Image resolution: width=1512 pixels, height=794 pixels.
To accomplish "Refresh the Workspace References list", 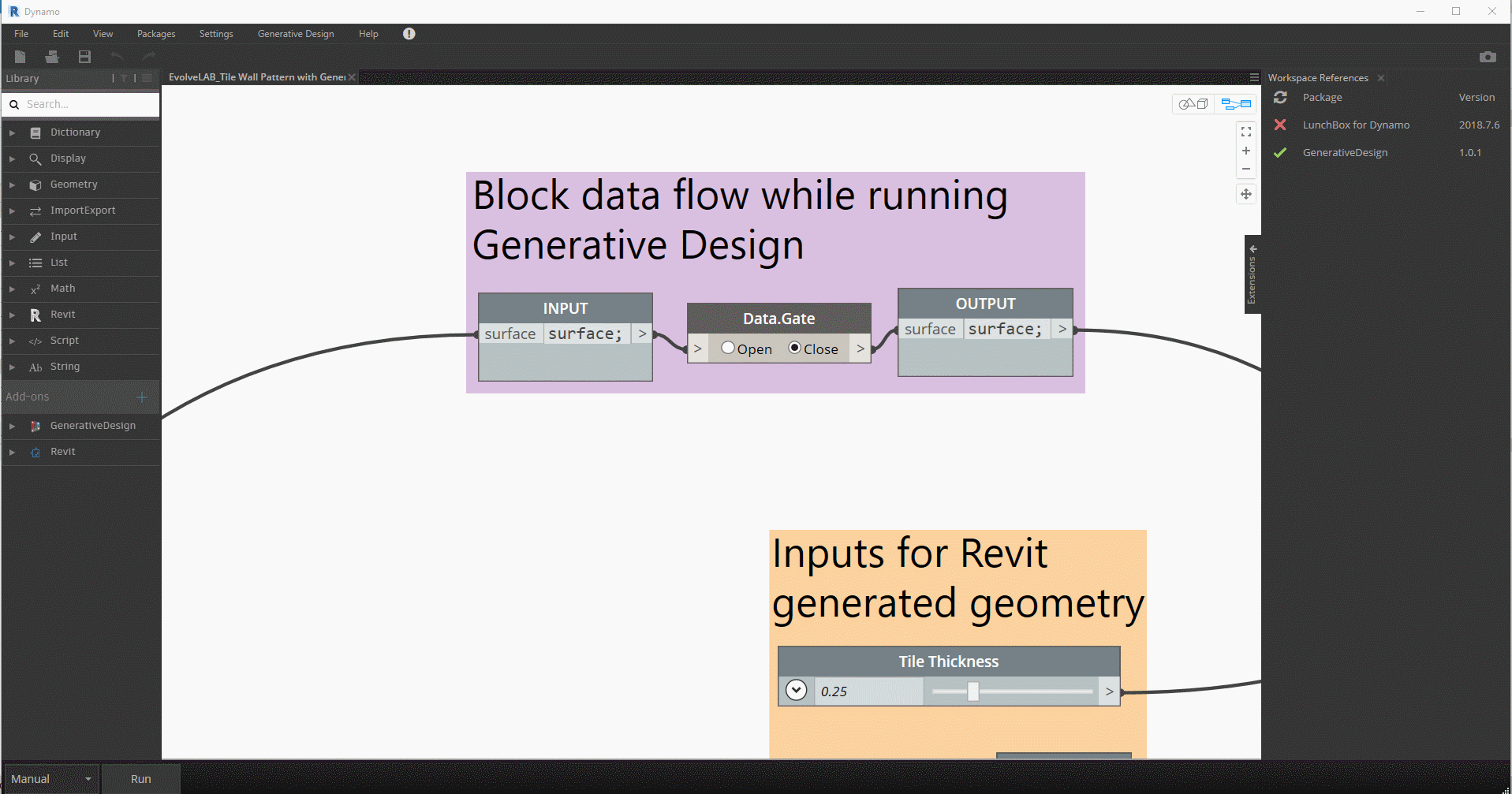I will pyautogui.click(x=1280, y=97).
